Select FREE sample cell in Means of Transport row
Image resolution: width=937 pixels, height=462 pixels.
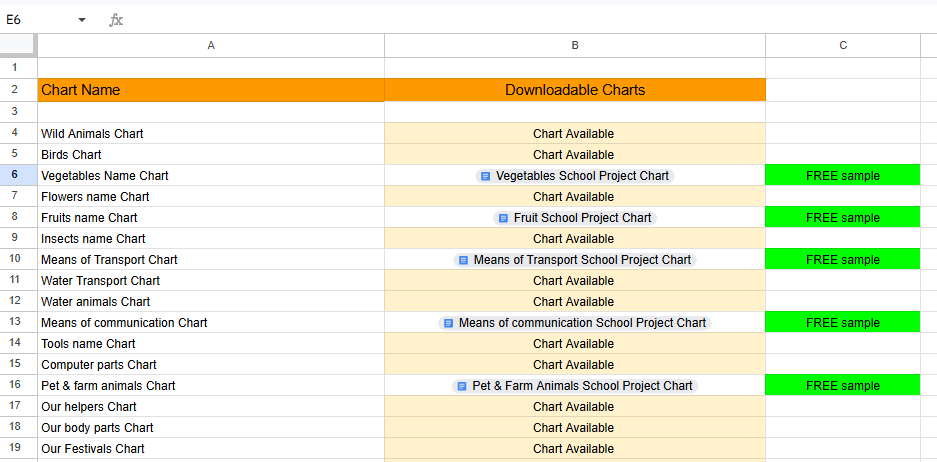(843, 259)
